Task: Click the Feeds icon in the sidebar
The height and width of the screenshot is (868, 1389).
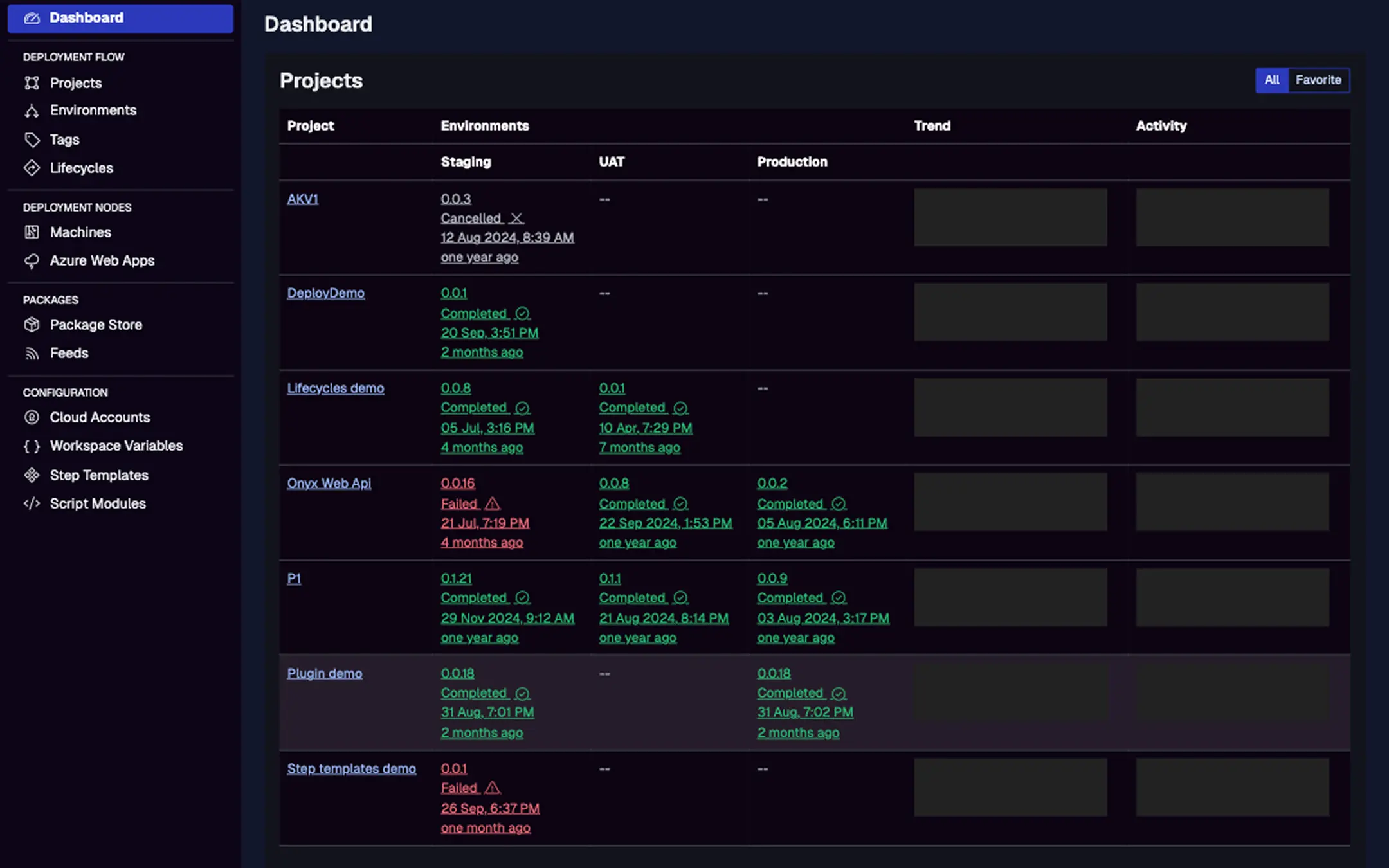Action: click(x=32, y=353)
